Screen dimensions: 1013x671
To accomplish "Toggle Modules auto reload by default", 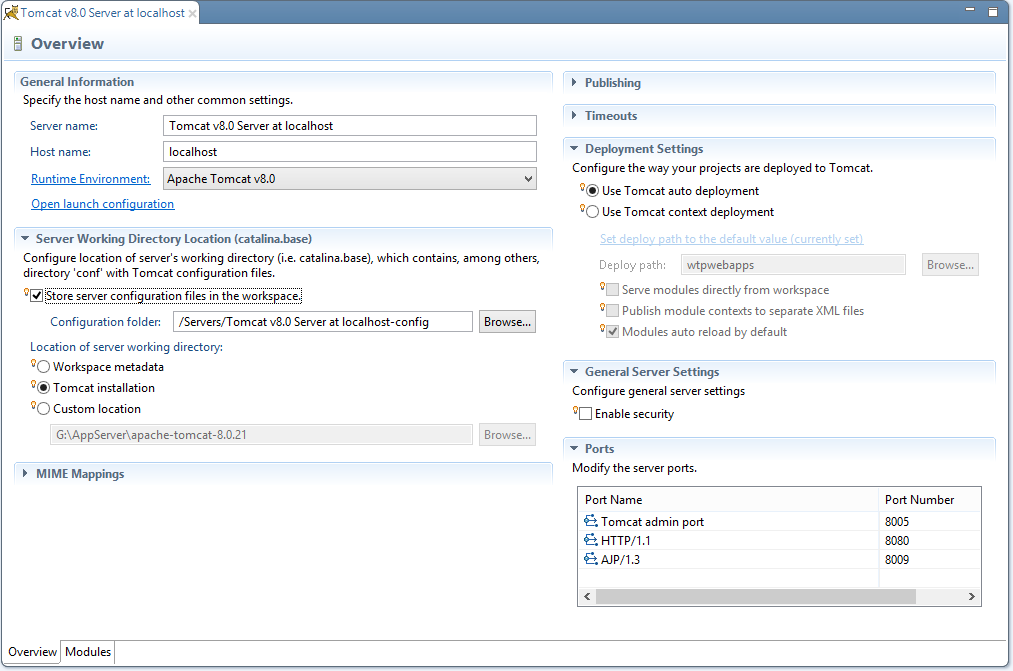I will tap(612, 332).
